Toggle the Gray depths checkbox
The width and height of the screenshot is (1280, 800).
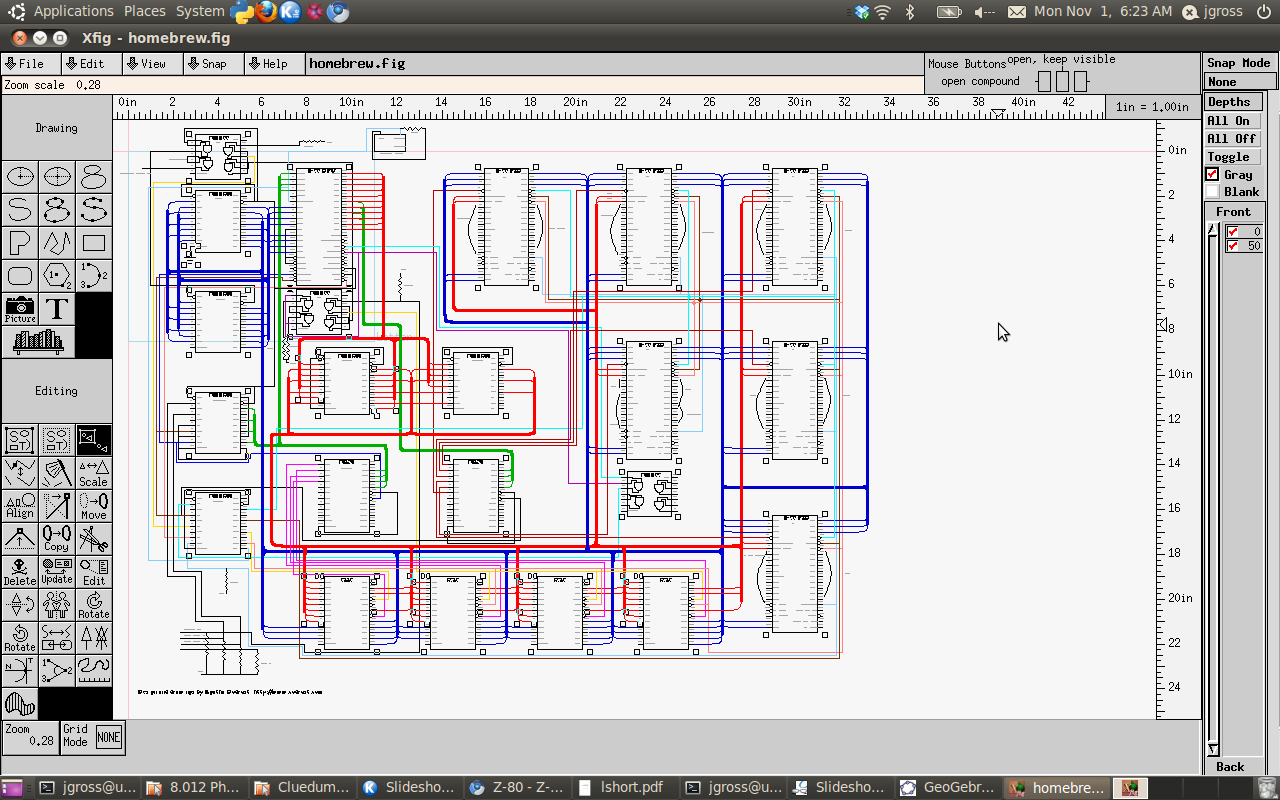(1213, 175)
